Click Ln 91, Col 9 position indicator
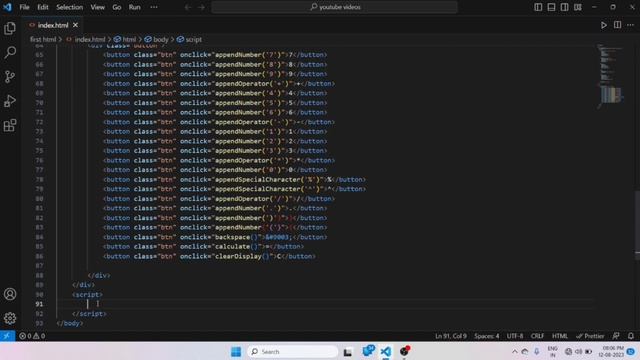The height and width of the screenshot is (360, 640). pos(451,336)
